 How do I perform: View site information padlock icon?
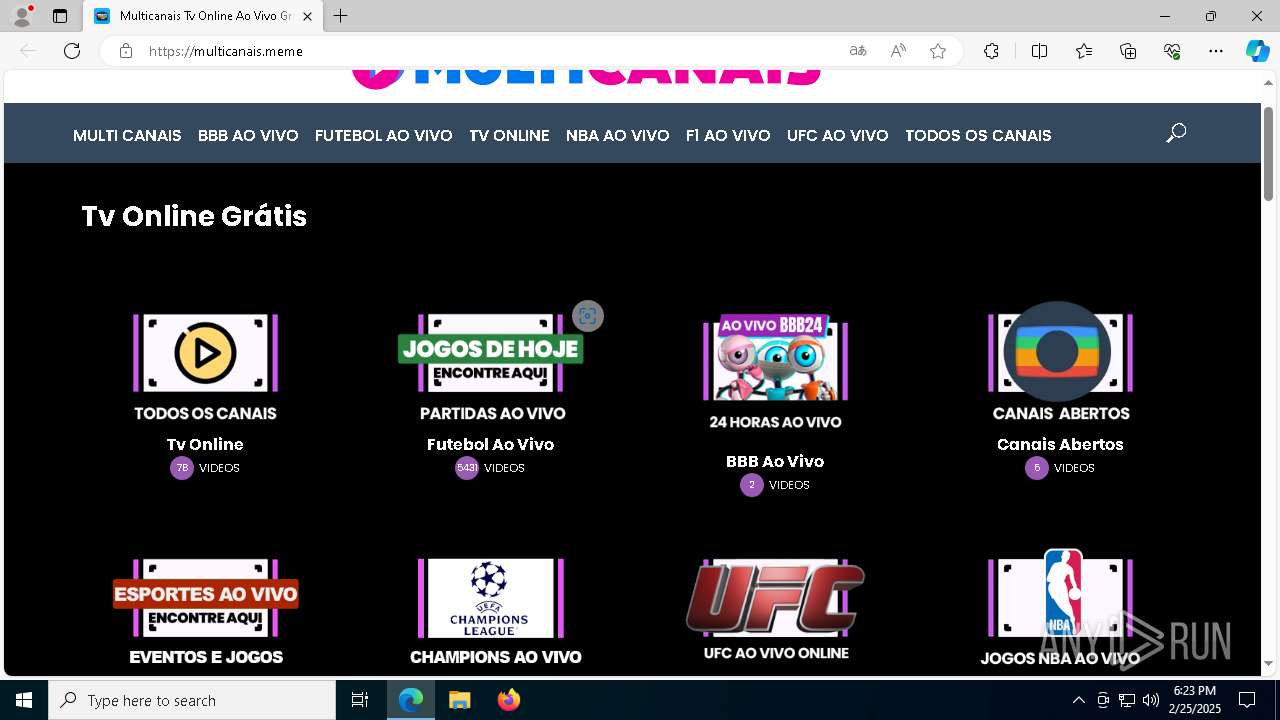[126, 51]
